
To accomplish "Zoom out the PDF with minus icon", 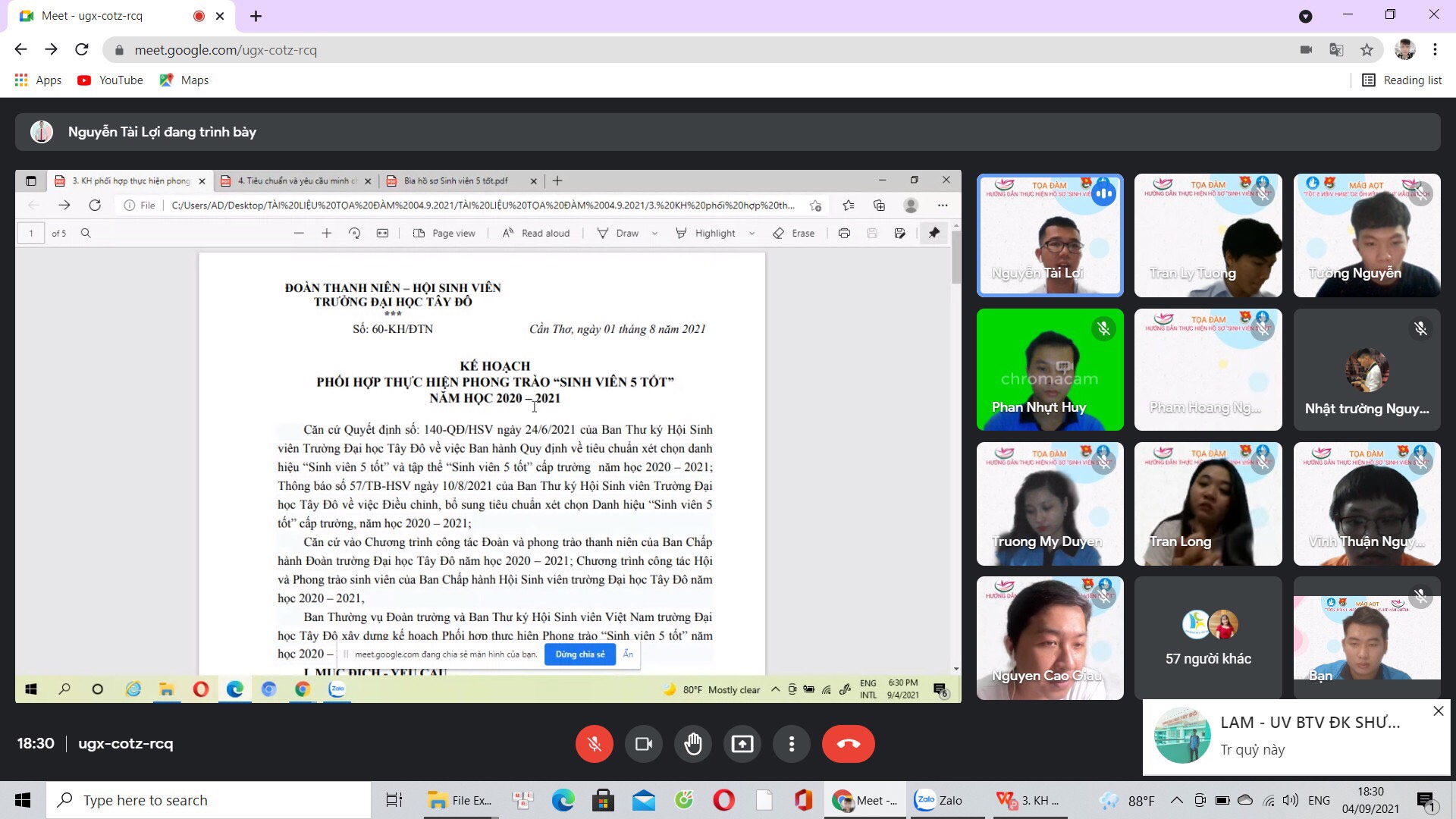I will 299,234.
